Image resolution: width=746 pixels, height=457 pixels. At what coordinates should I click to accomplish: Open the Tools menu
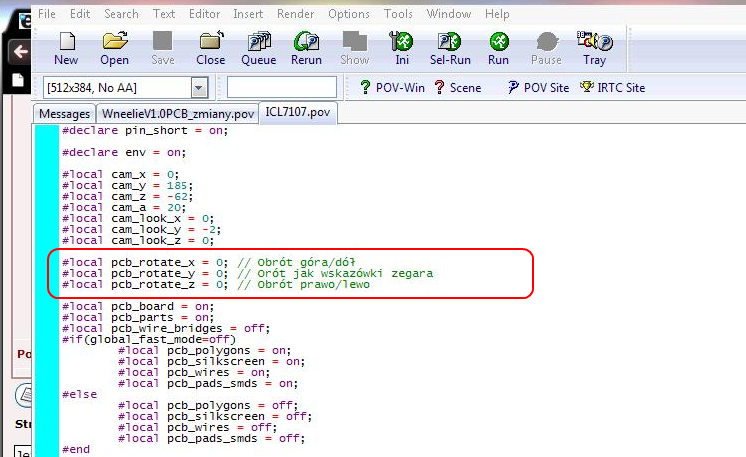pos(398,14)
